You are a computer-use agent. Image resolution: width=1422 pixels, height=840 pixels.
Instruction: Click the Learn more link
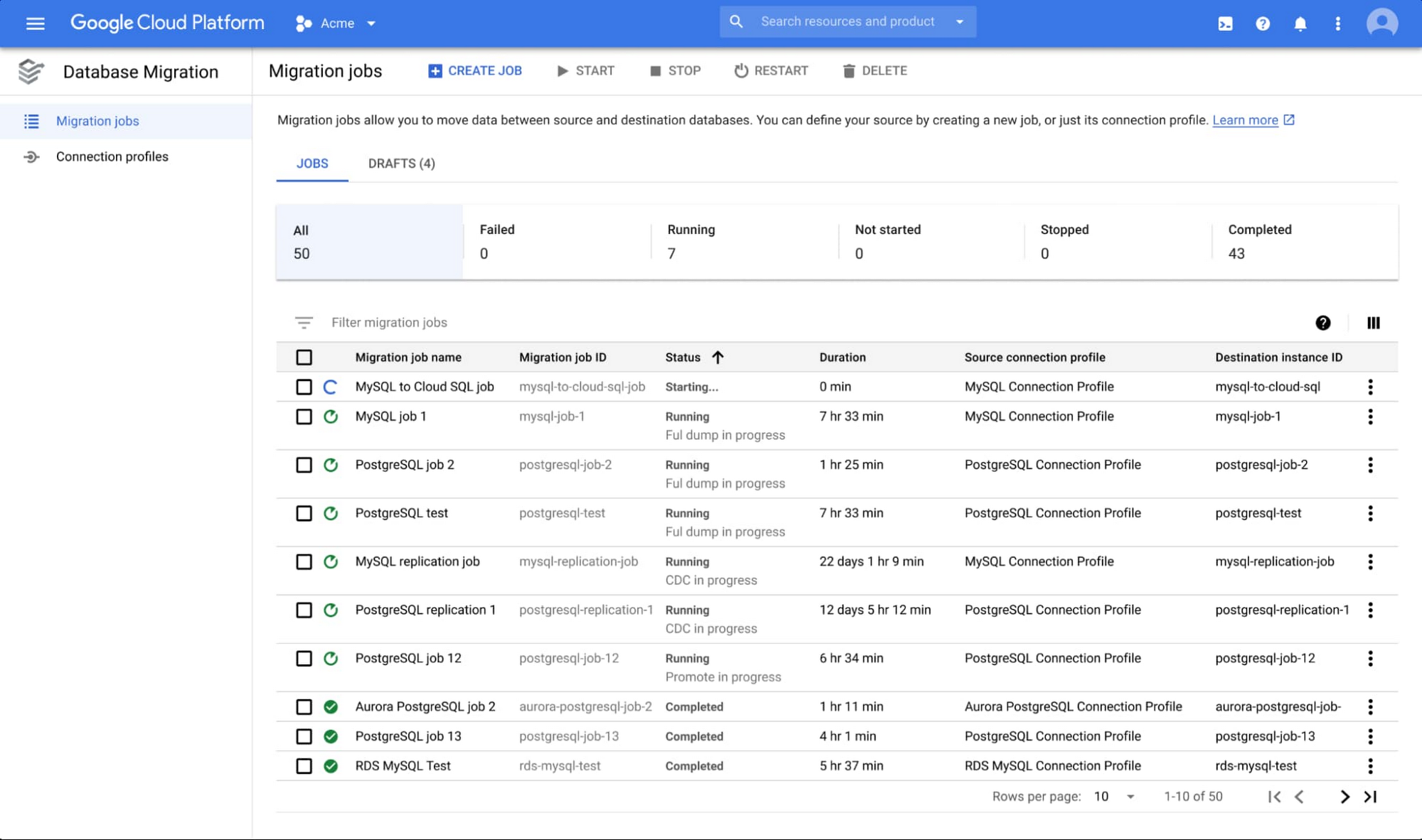(x=1244, y=119)
